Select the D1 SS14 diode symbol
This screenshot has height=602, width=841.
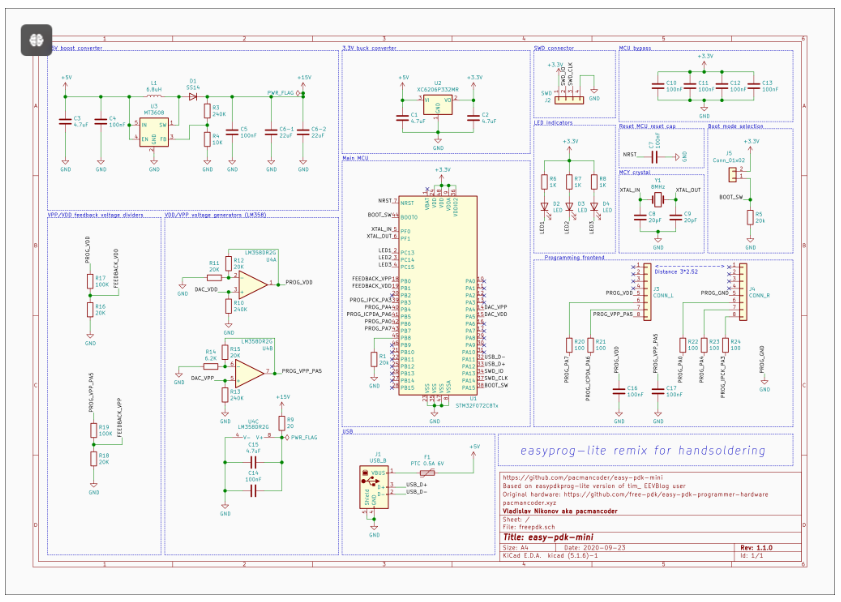[x=194, y=96]
